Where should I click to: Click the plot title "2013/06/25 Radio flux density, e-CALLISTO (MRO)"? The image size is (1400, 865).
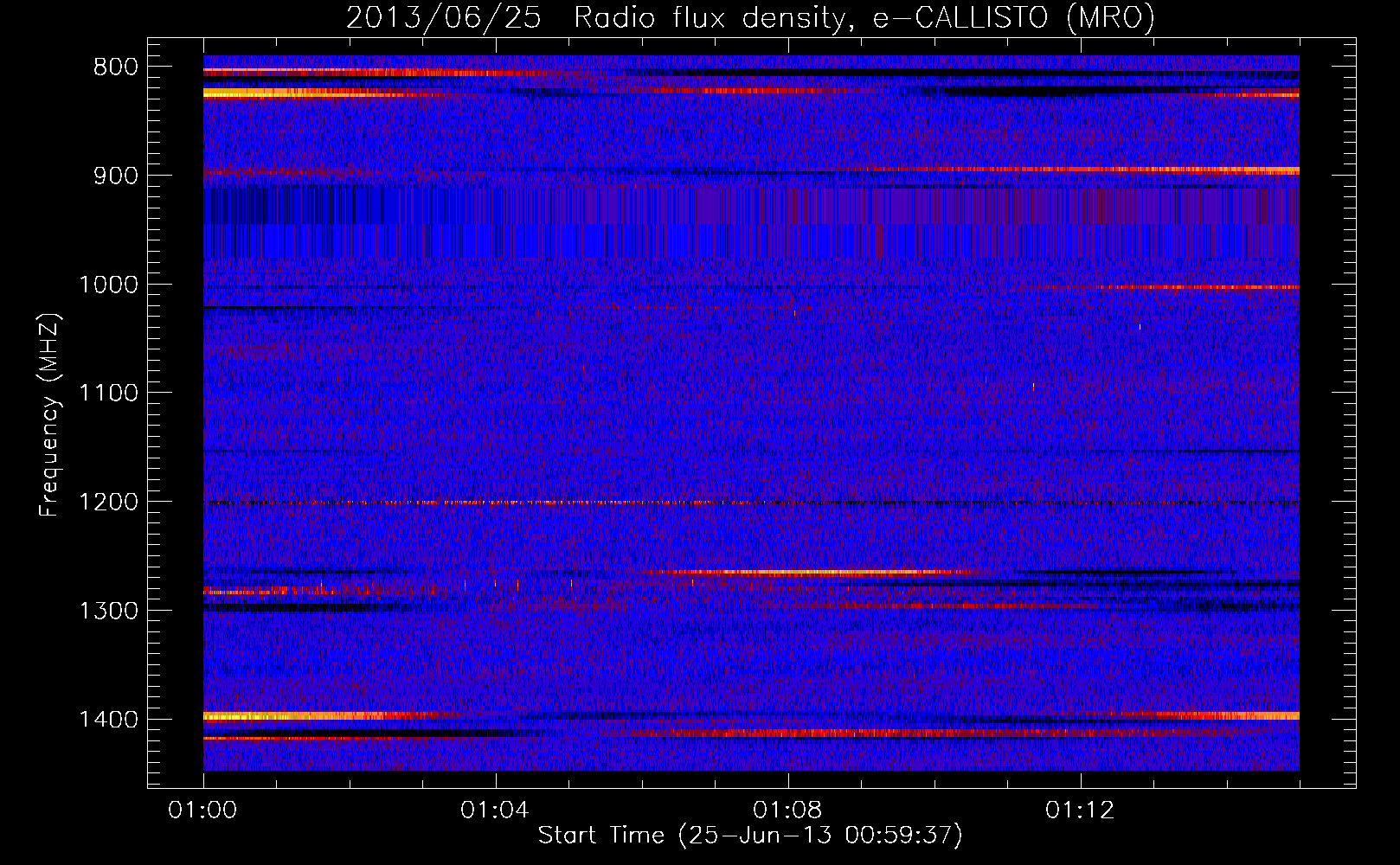point(750,17)
